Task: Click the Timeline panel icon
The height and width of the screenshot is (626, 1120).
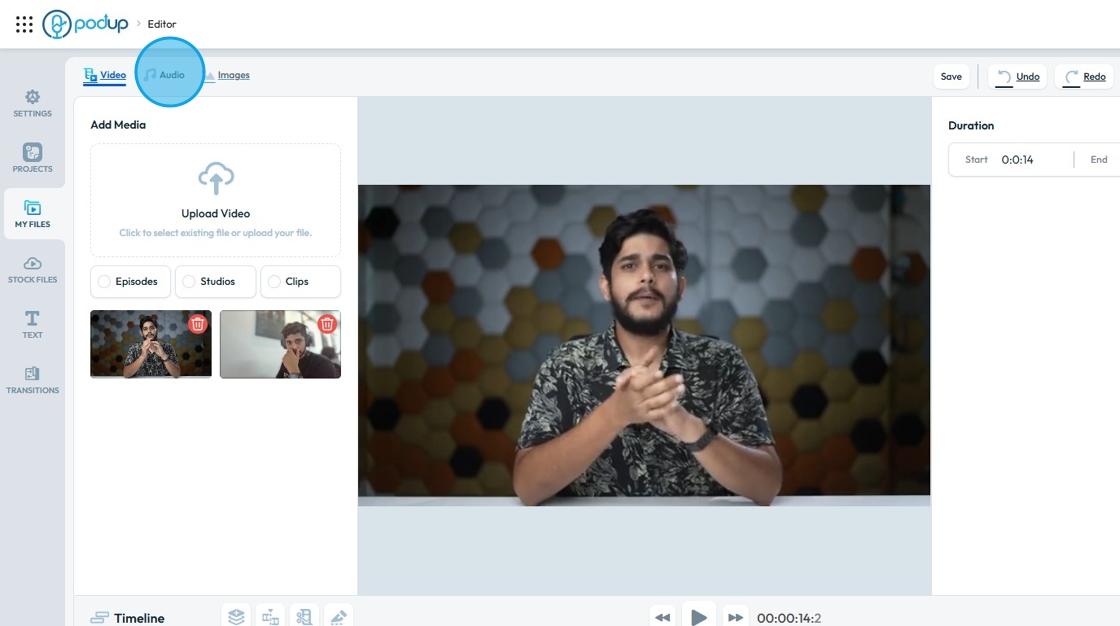Action: click(x=100, y=617)
